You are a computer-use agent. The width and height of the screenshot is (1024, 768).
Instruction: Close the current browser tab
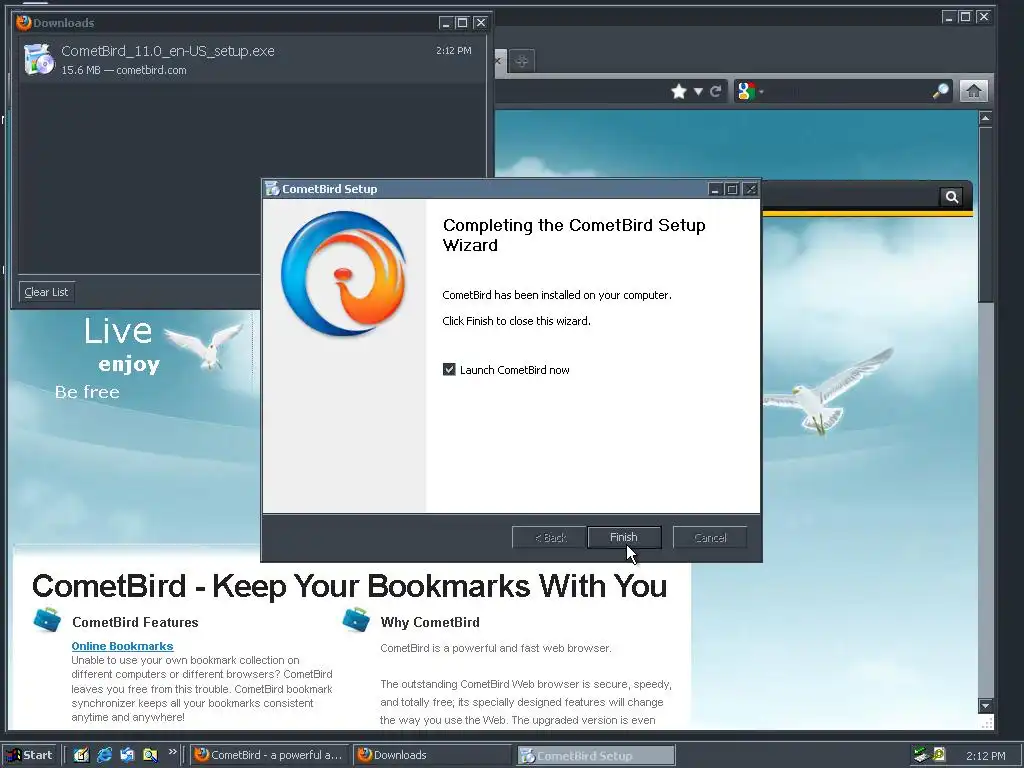498,61
